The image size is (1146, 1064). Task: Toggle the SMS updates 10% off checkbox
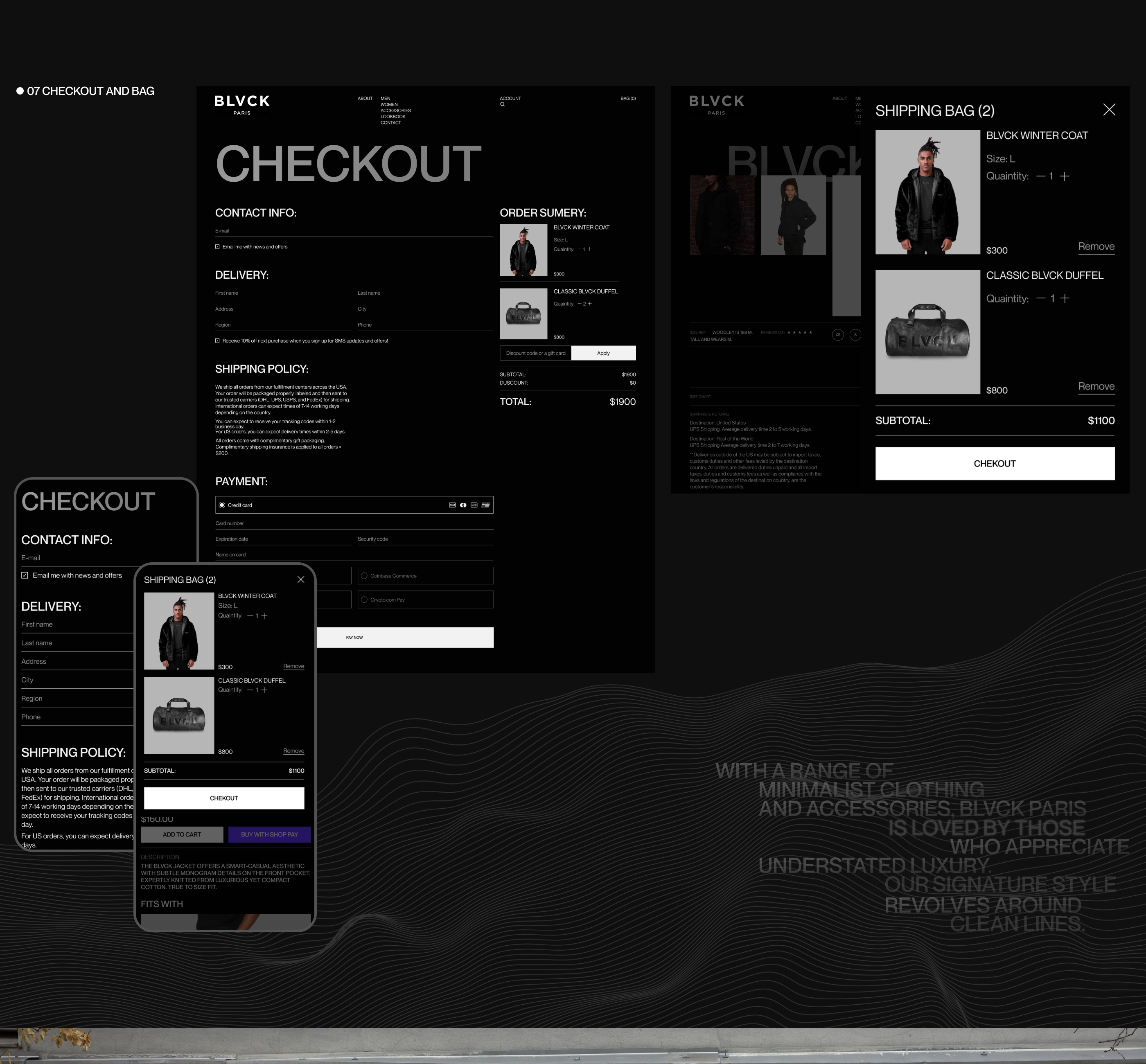(218, 341)
